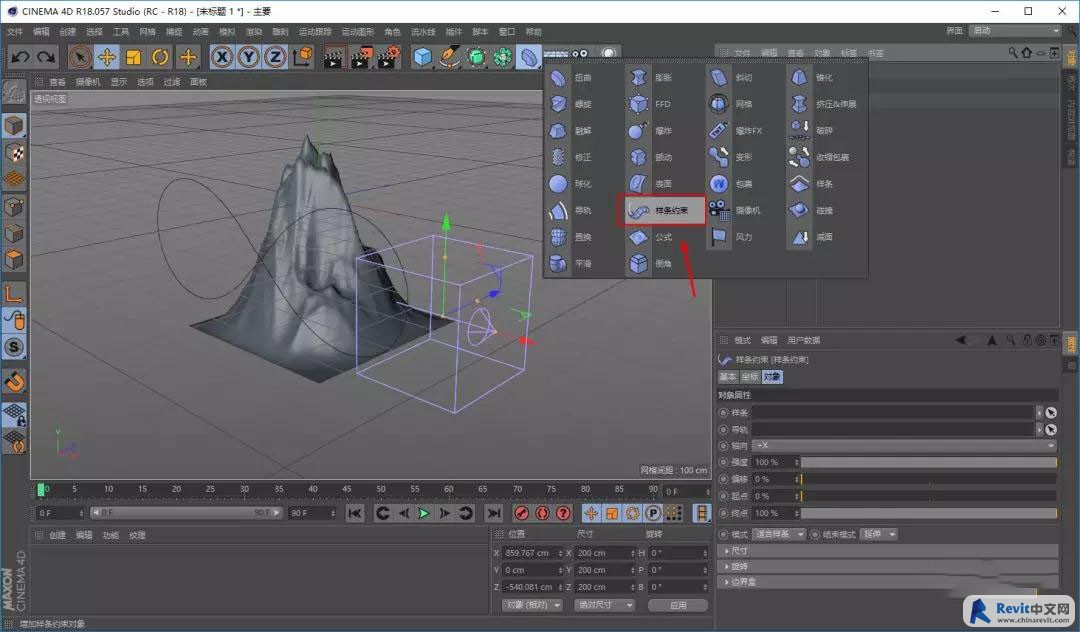Click the object picker beside the 导轨 field
The image size is (1080, 632).
click(1051, 430)
